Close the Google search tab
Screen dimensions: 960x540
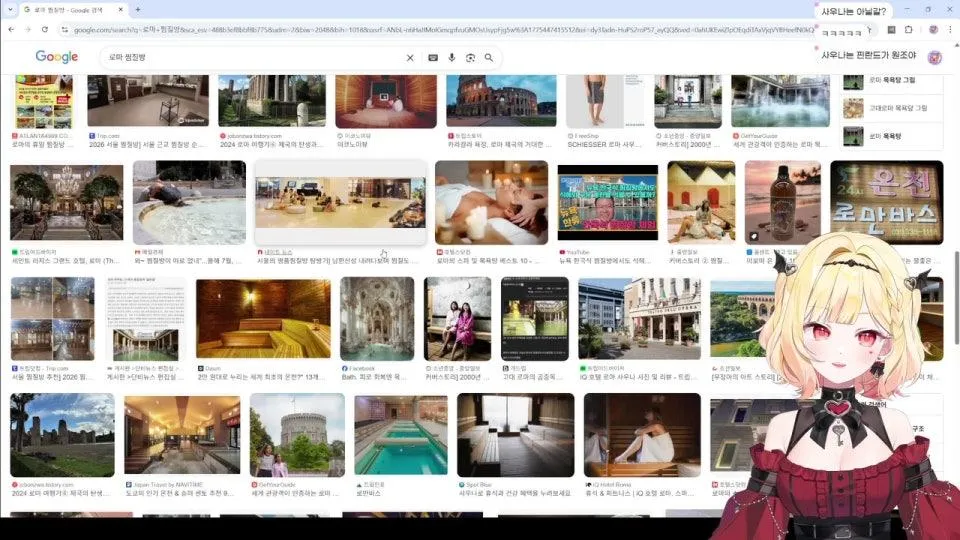click(122, 9)
